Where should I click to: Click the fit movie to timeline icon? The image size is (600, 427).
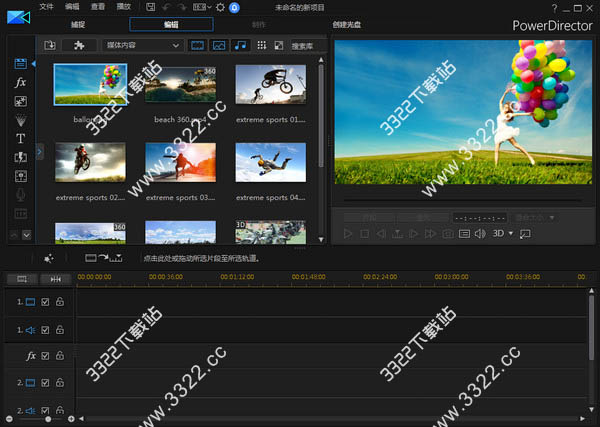[x=56, y=279]
